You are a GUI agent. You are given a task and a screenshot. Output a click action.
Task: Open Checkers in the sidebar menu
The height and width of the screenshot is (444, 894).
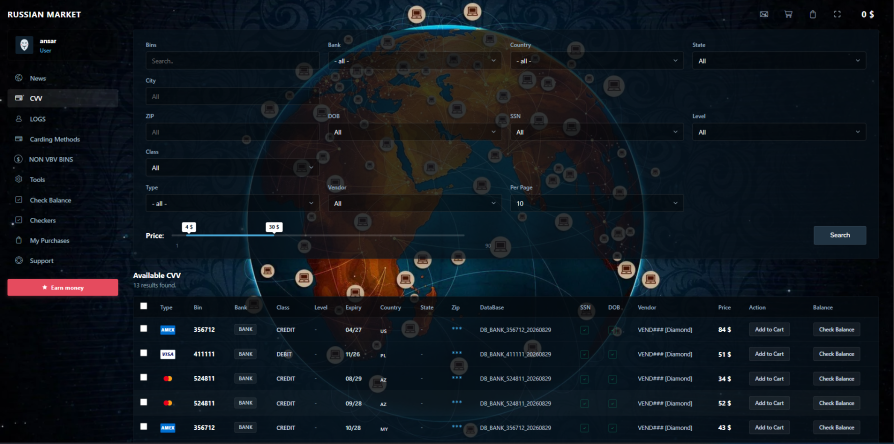tap(63, 220)
